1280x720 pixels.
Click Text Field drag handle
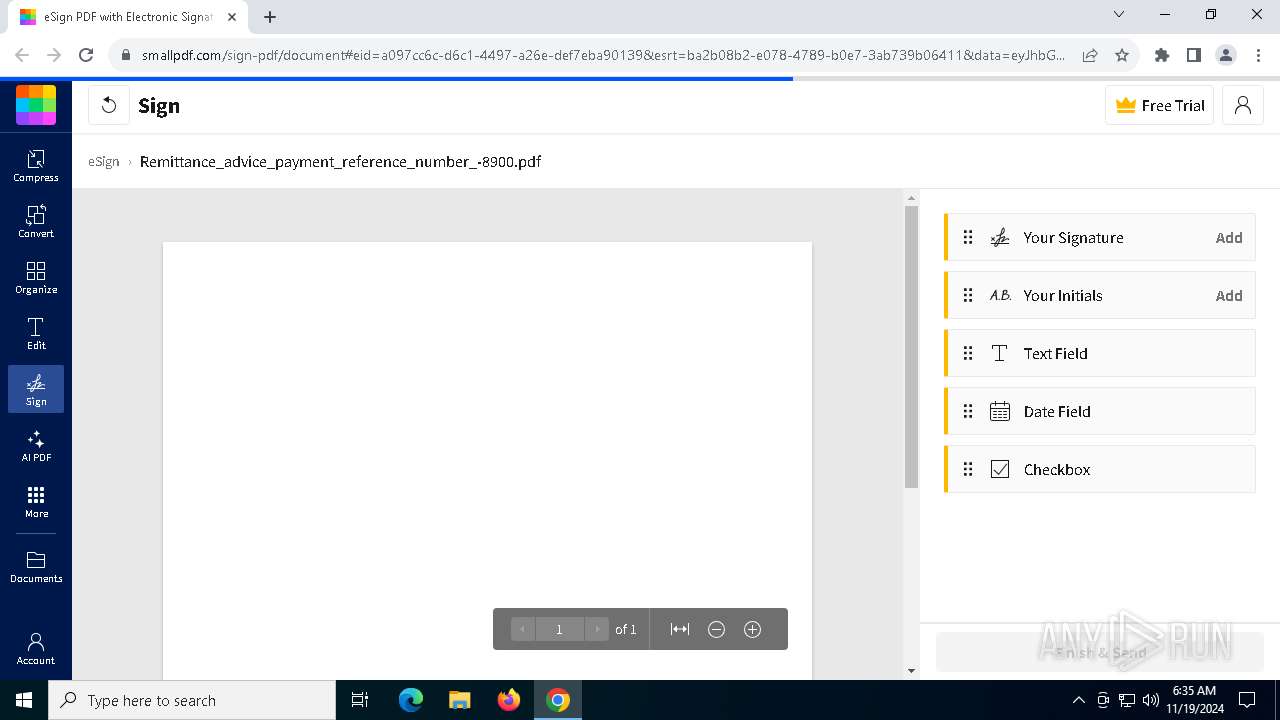[x=968, y=354]
